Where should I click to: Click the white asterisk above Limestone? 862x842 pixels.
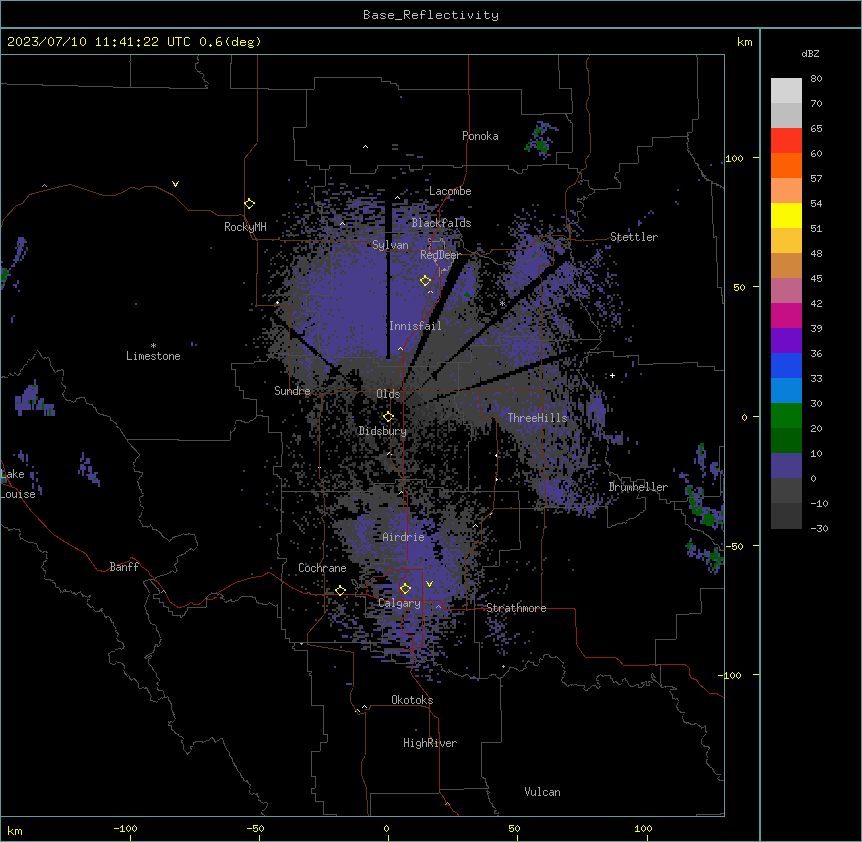pyautogui.click(x=153, y=346)
